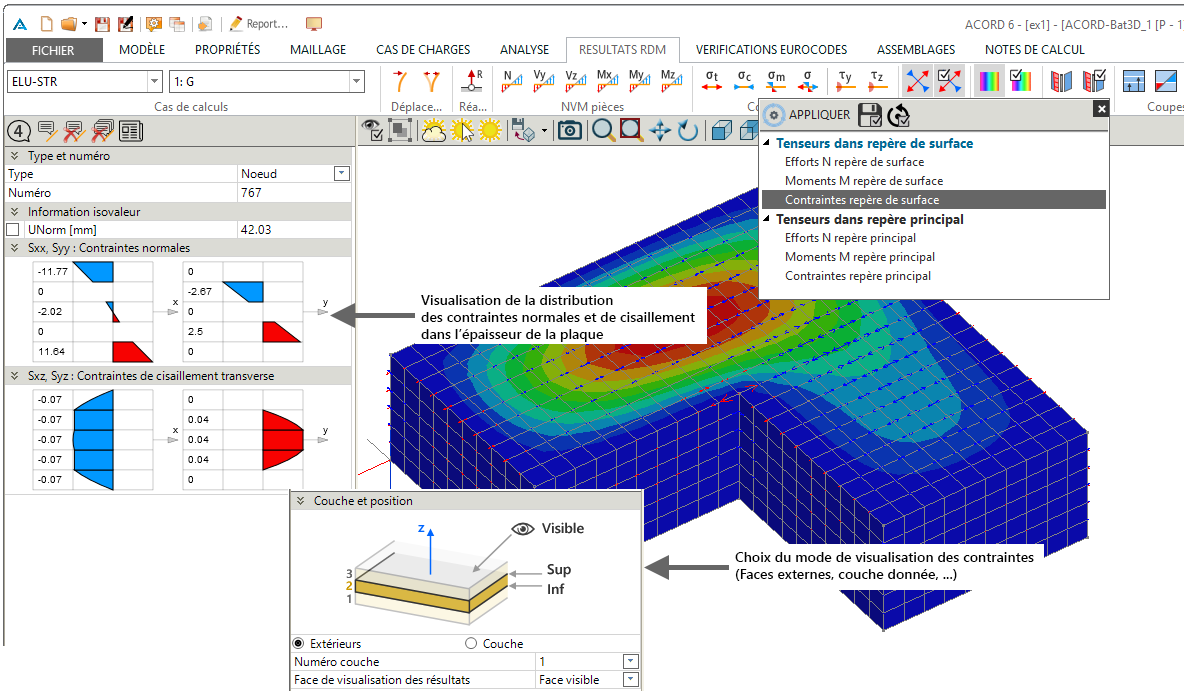Click the deformed shape displacement icon
The height and width of the screenshot is (692, 1185).
pos(401,81)
